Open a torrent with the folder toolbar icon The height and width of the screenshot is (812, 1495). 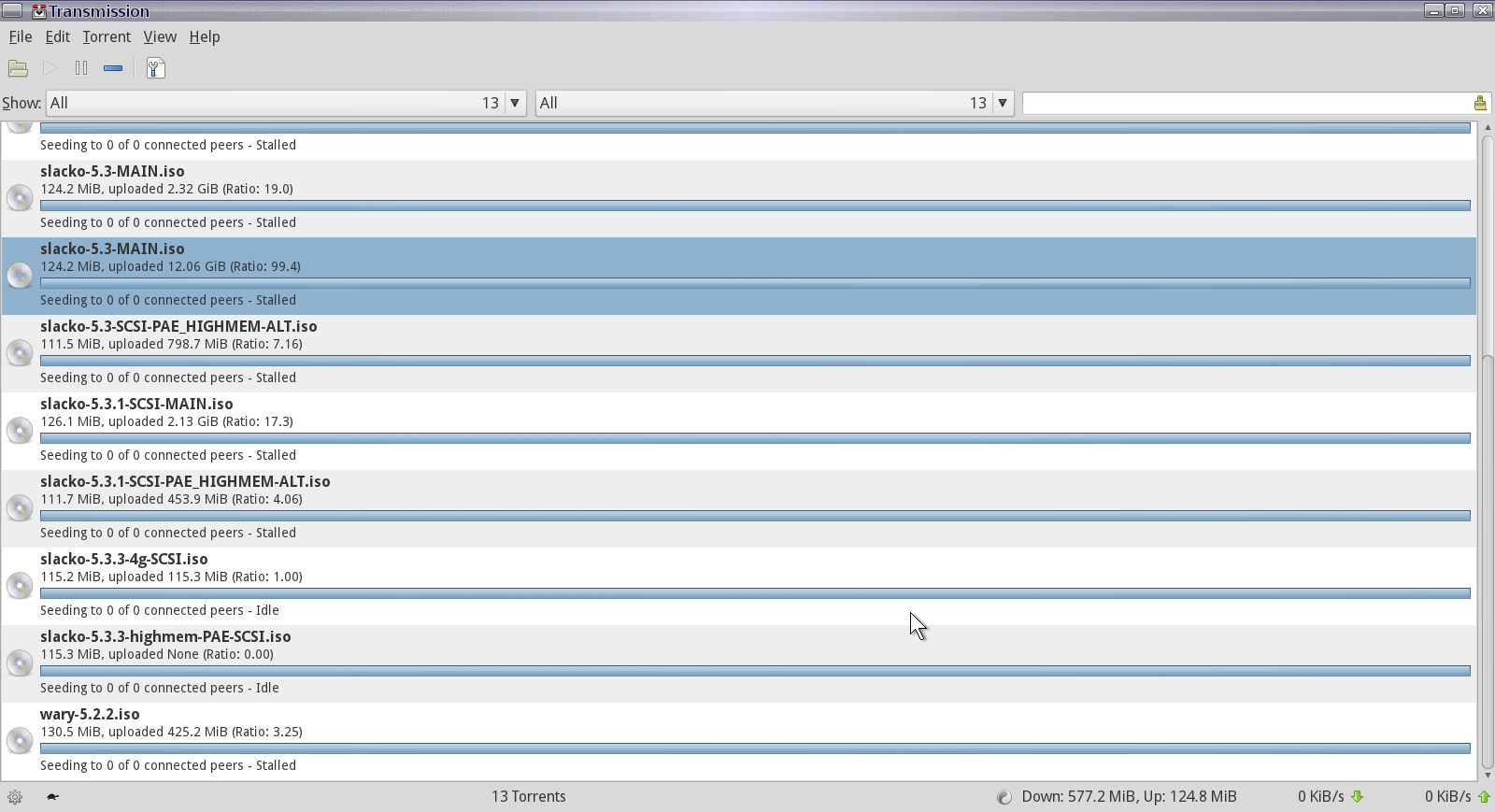[18, 68]
